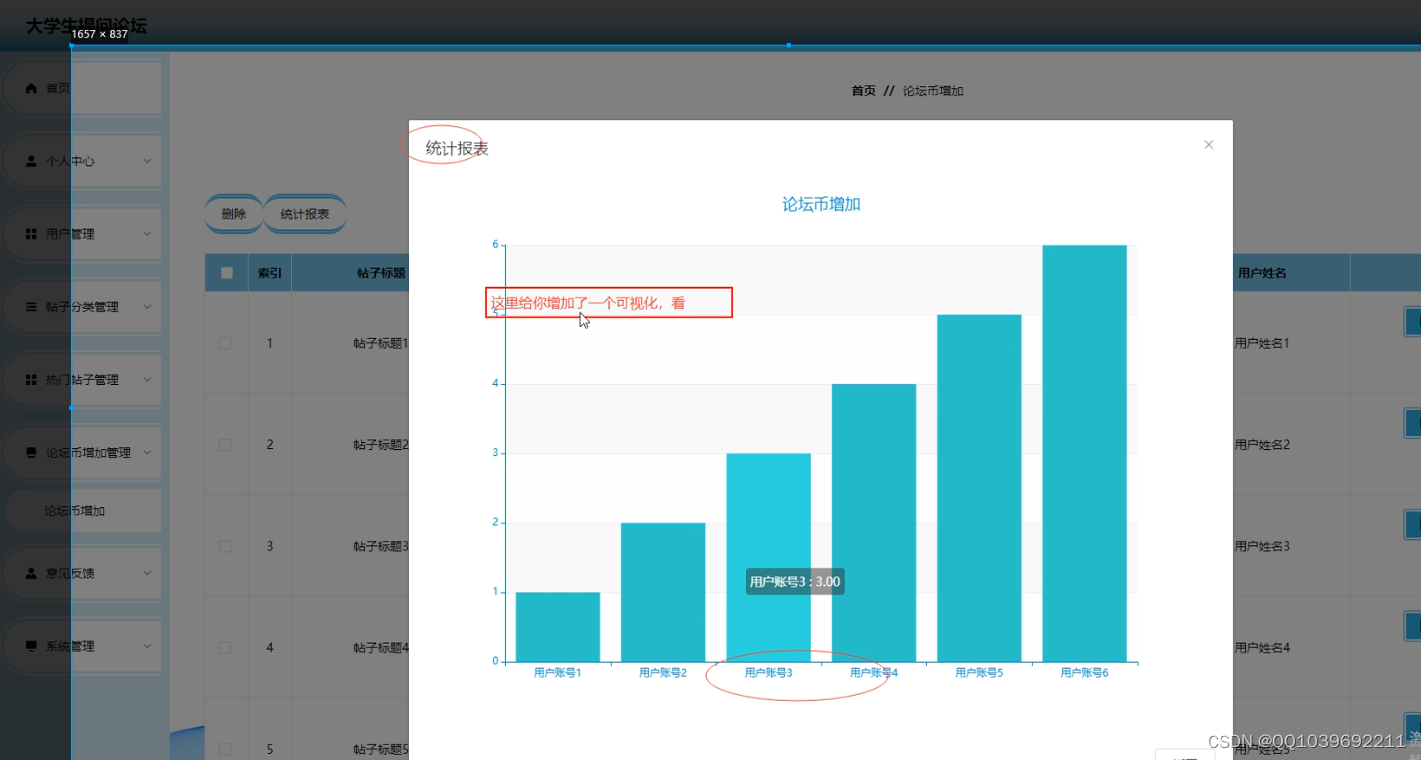Click the person icon beside 个人中心
The height and width of the screenshot is (760, 1421).
[x=31, y=161]
